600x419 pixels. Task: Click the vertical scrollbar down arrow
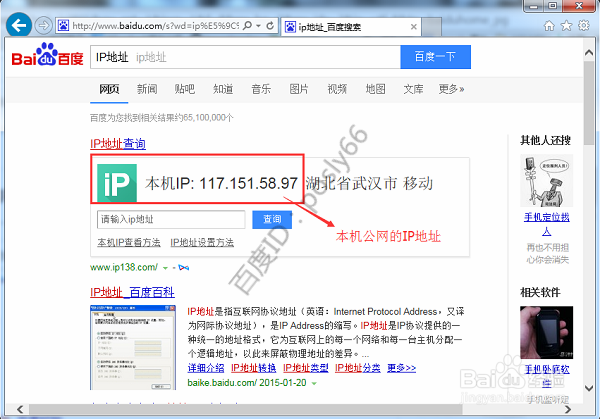coord(589,388)
